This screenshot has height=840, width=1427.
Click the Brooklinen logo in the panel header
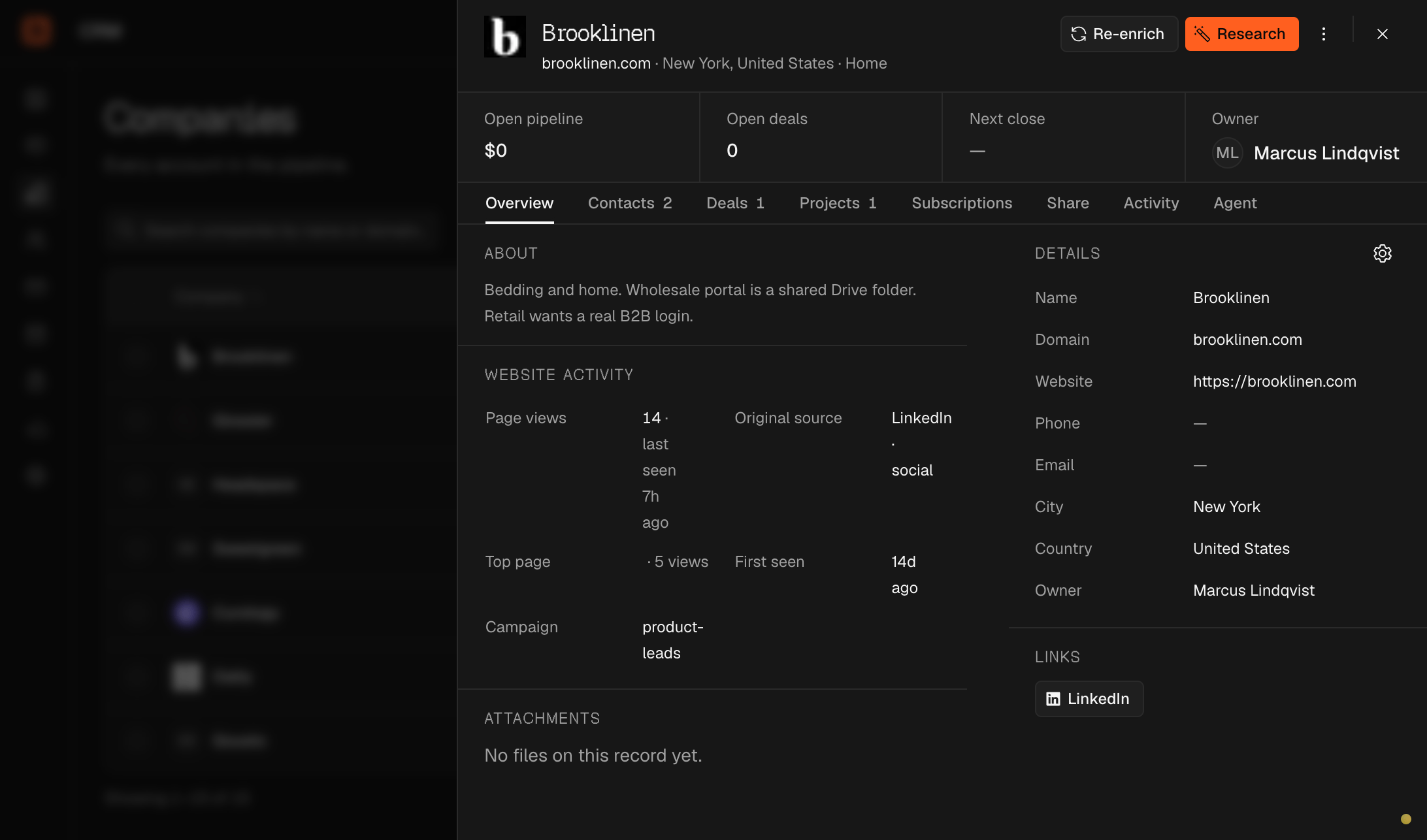click(504, 37)
